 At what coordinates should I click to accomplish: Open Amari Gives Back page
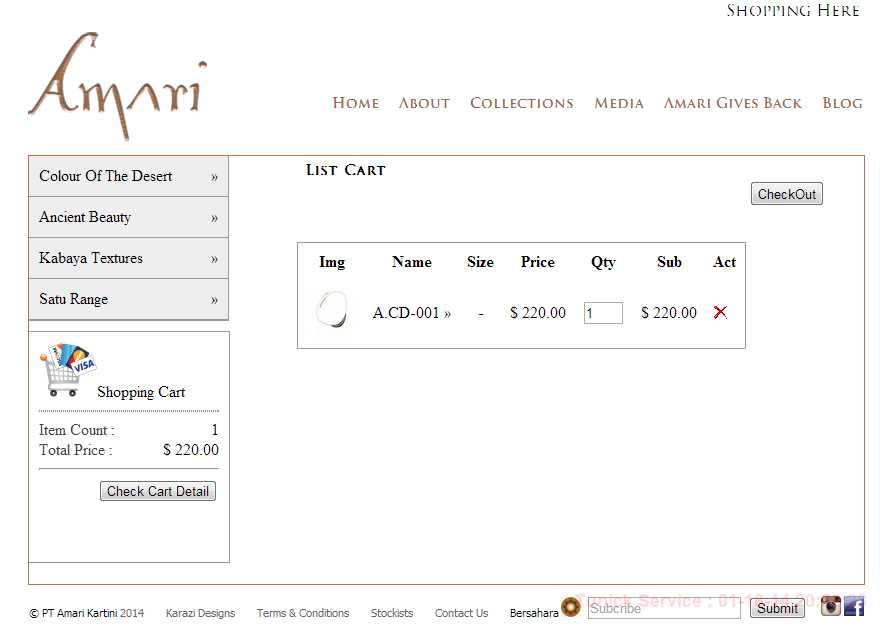pos(733,103)
